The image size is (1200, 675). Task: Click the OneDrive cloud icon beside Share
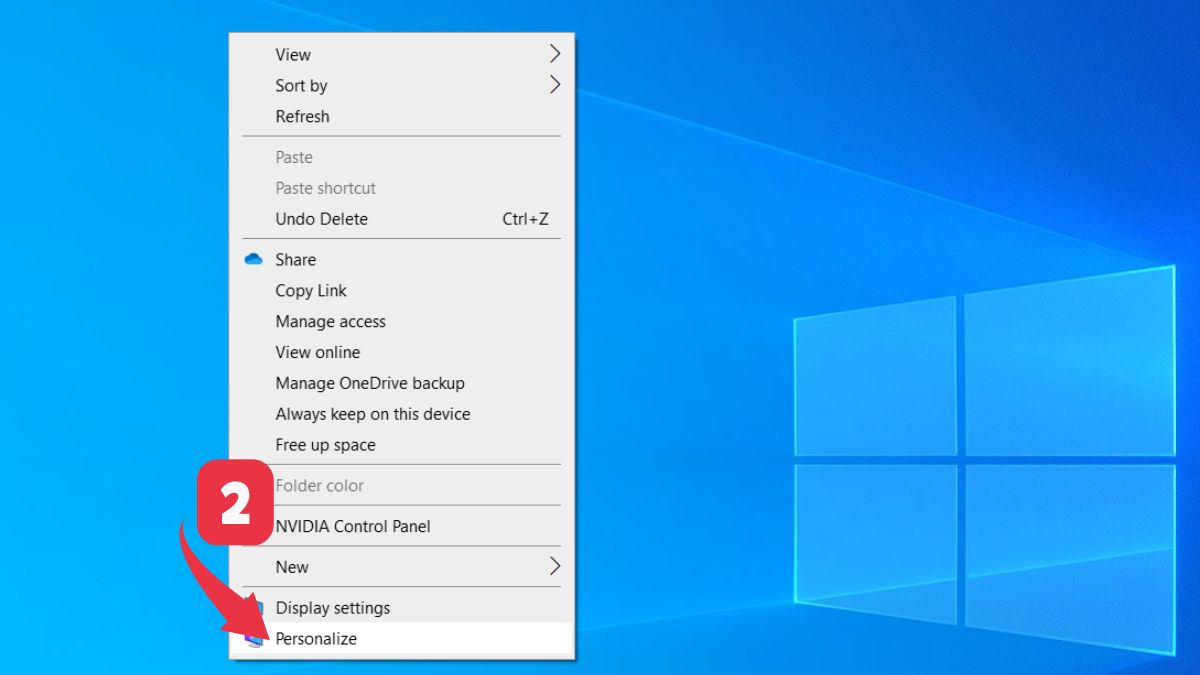pyautogui.click(x=254, y=259)
